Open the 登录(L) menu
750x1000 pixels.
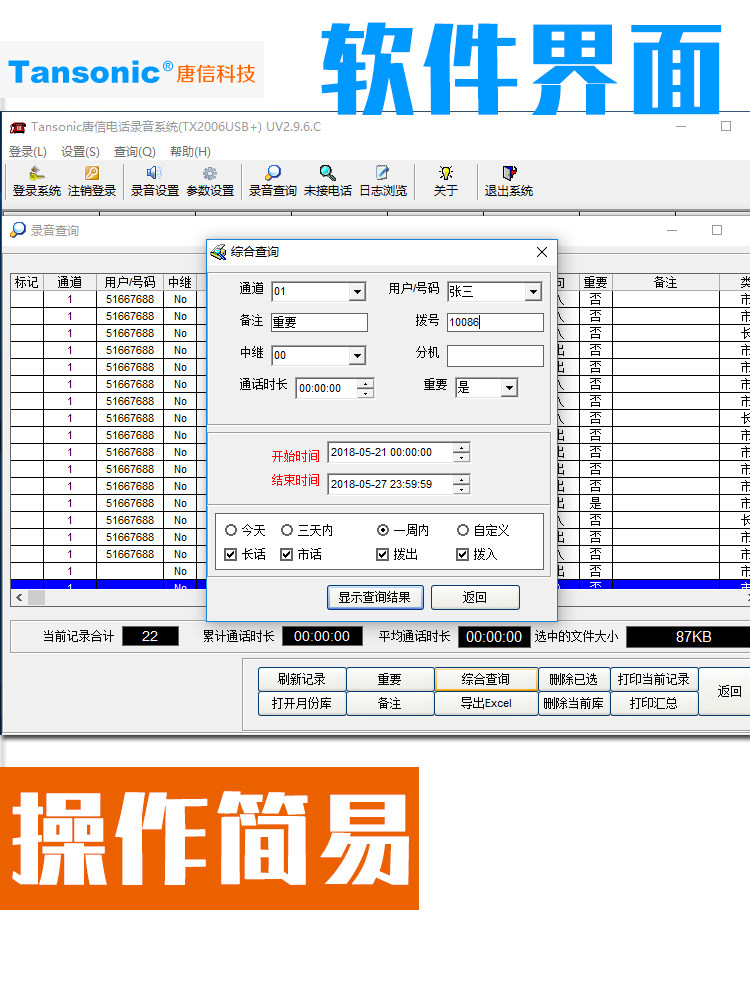(x=28, y=152)
